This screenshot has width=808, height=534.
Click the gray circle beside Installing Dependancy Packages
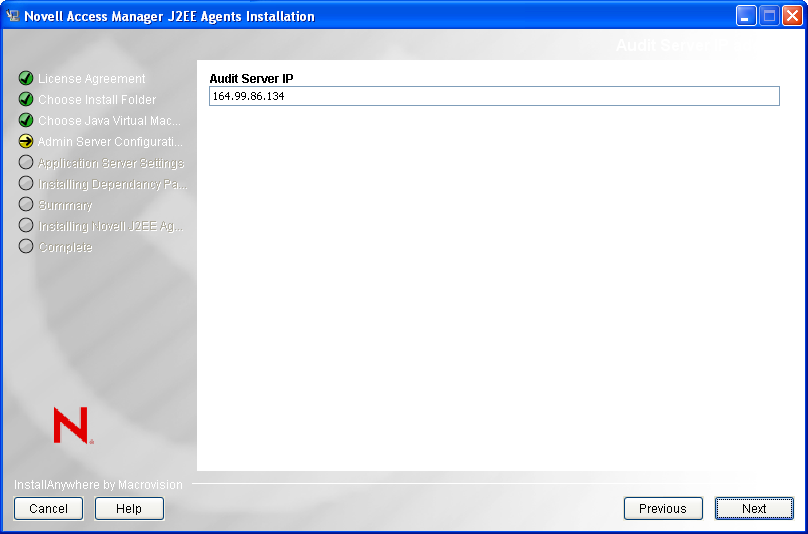pos(26,183)
